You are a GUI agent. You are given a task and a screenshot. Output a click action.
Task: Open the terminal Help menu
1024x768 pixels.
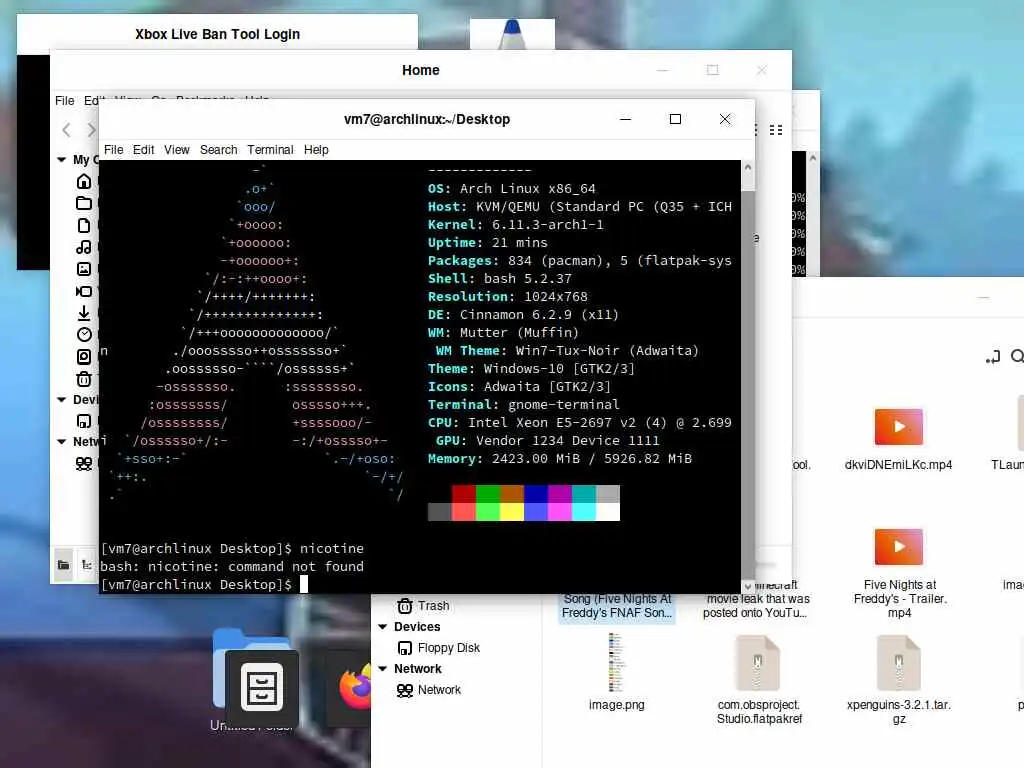coord(316,150)
